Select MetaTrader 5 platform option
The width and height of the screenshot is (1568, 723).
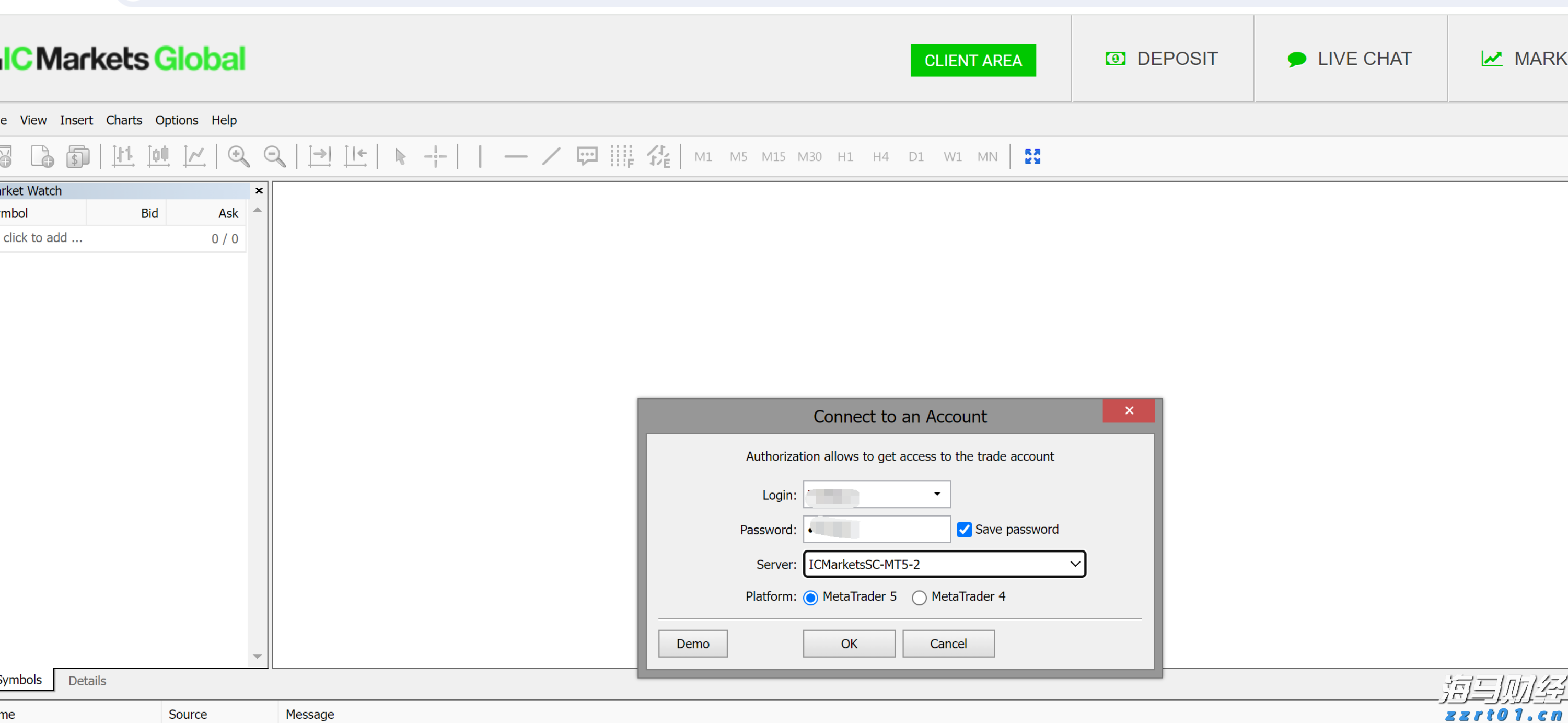pos(810,598)
